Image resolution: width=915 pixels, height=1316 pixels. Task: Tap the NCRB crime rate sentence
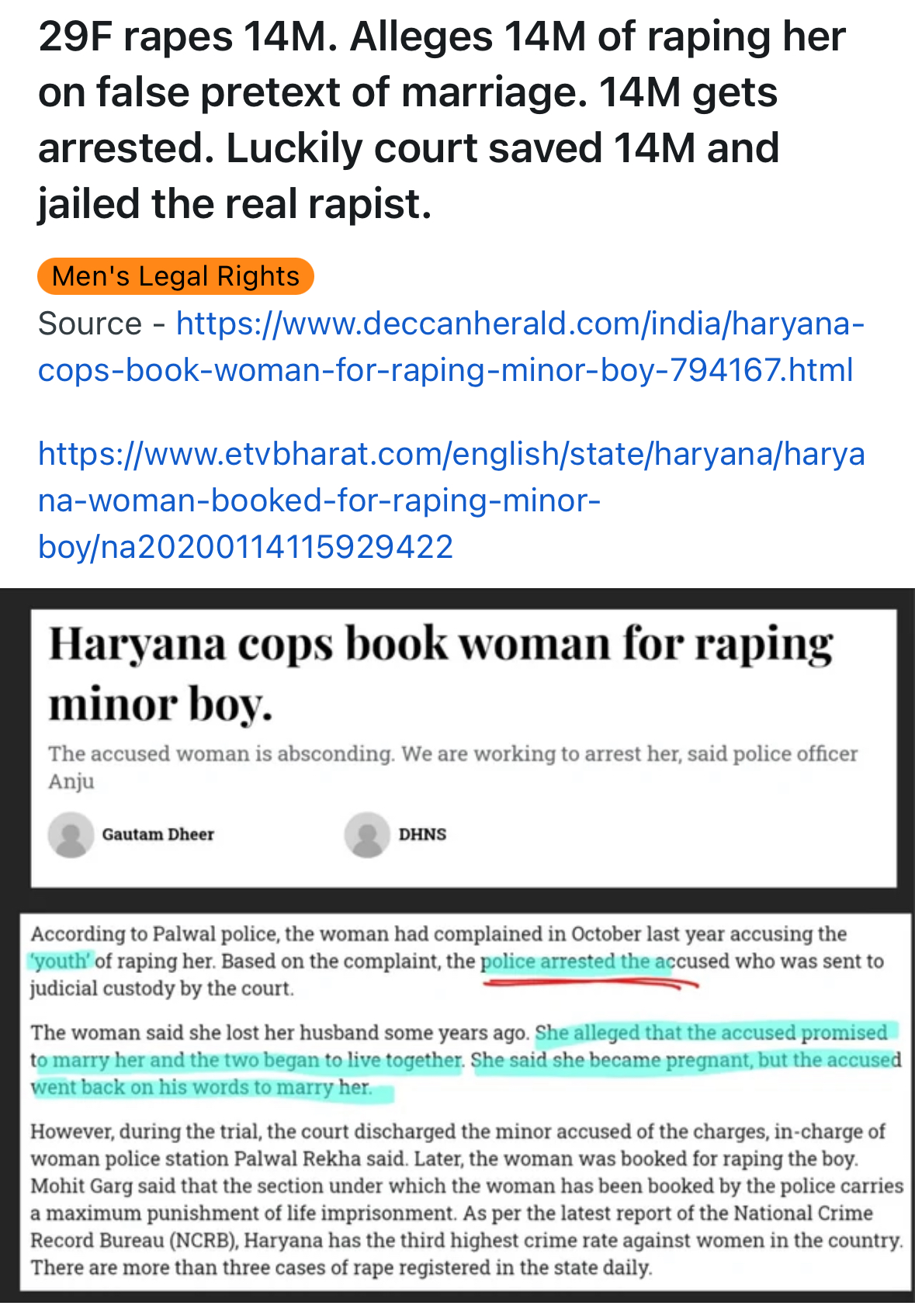[x=466, y=1227]
